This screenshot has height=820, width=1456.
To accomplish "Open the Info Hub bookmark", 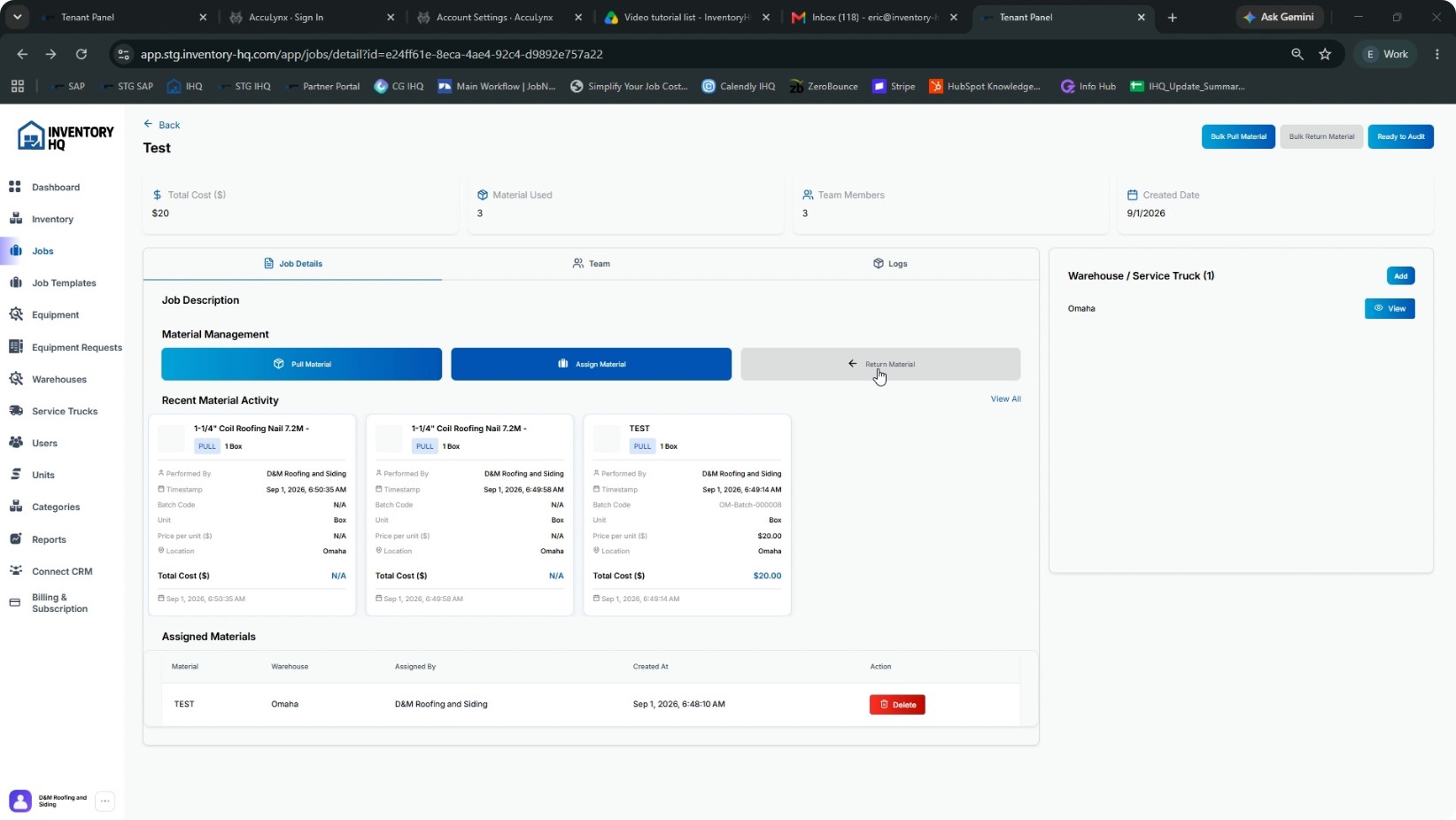I will (x=1088, y=86).
